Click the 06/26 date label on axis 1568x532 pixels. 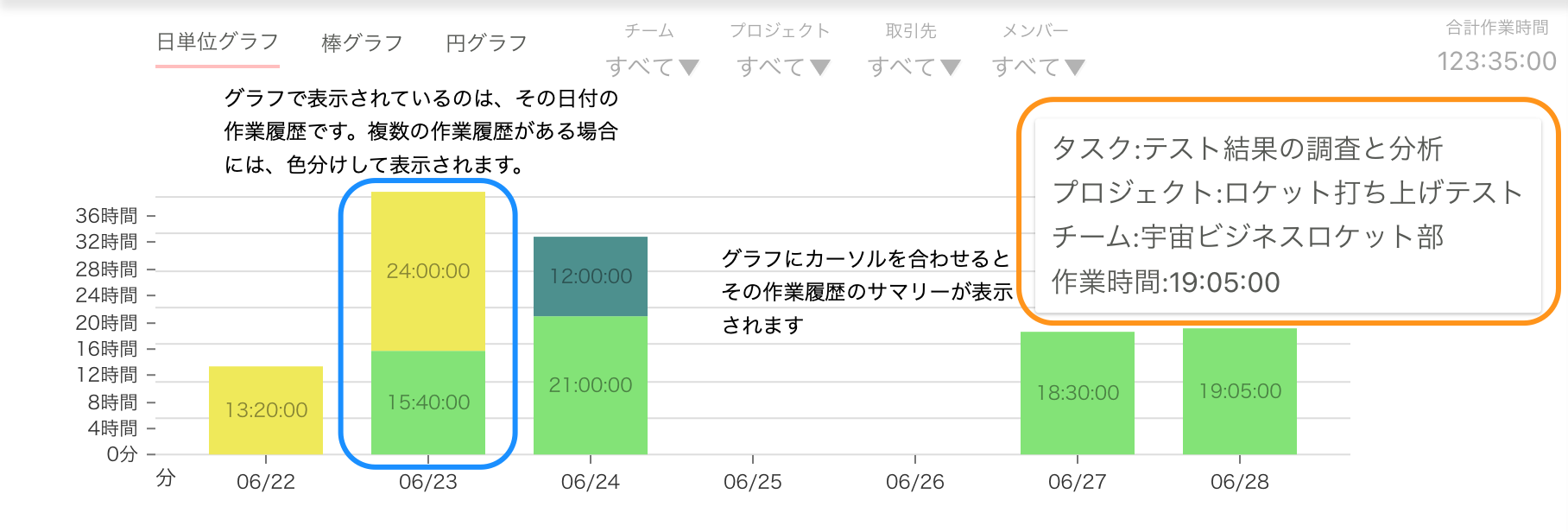tap(915, 482)
